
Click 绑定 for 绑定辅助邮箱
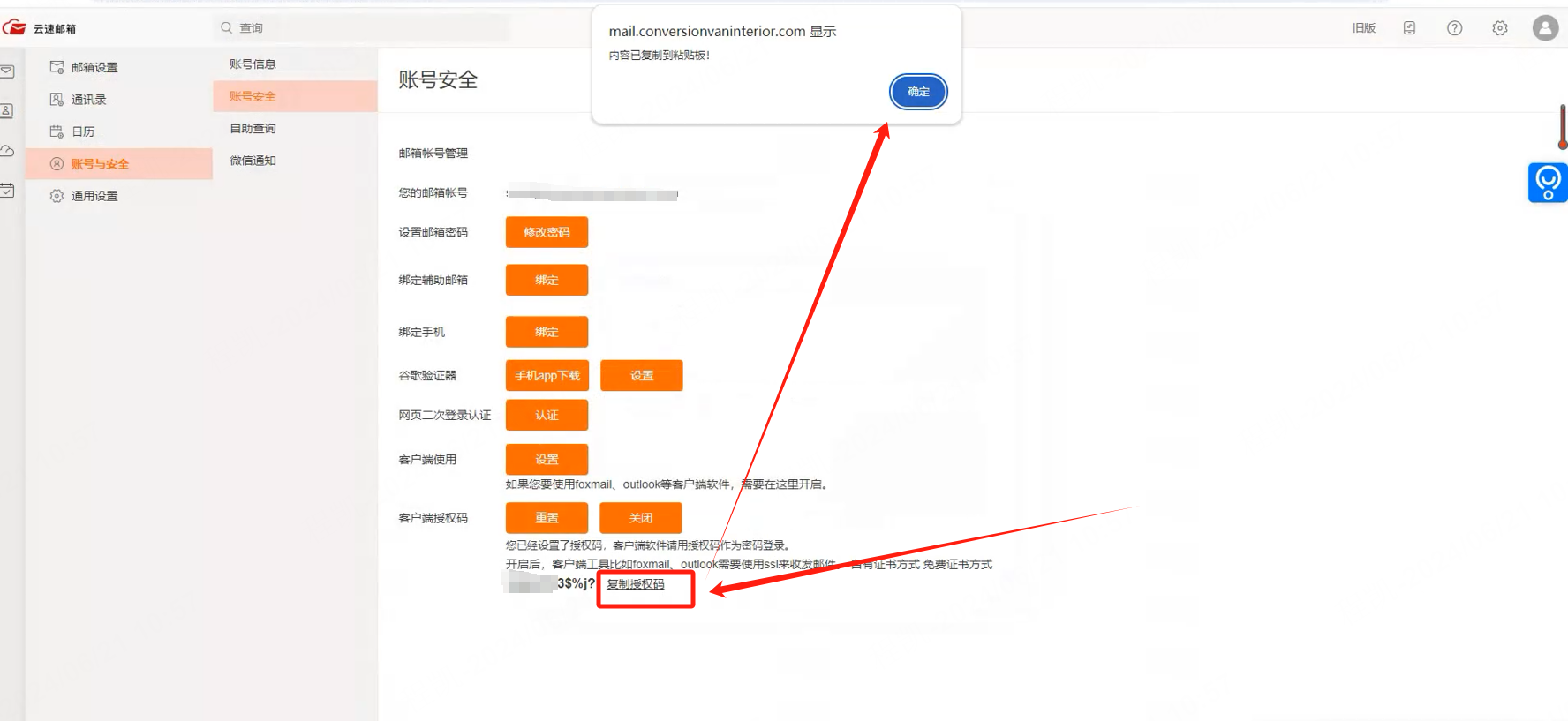coord(547,280)
